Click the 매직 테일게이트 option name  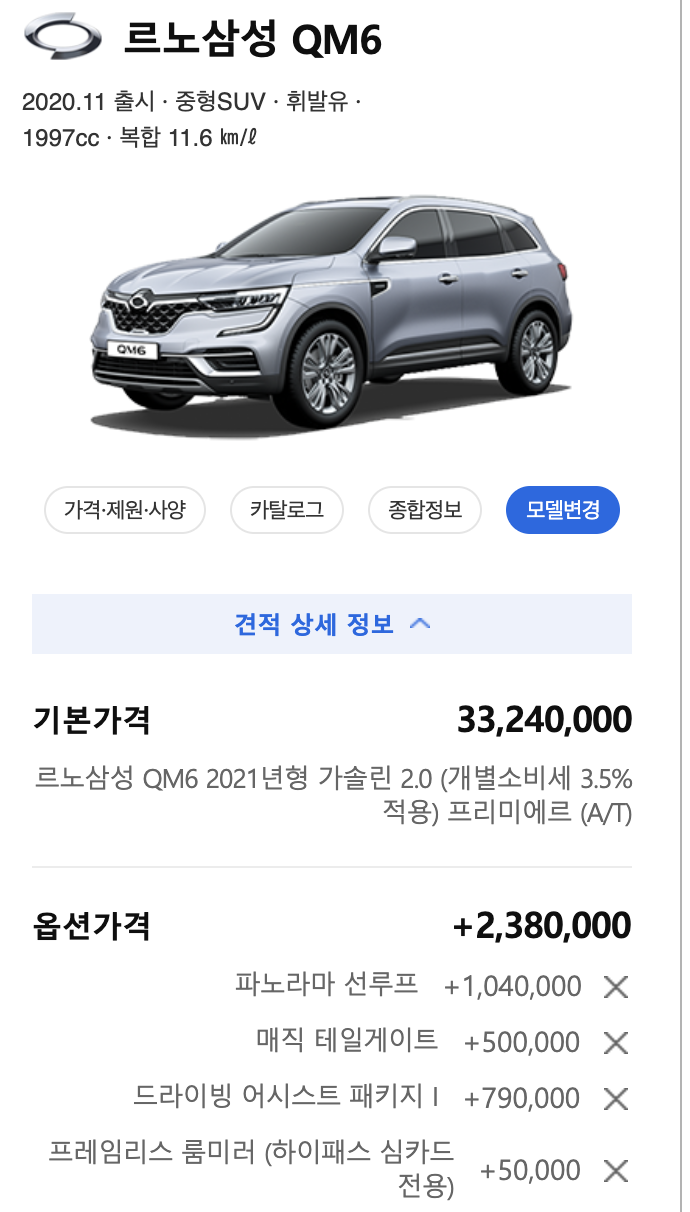click(x=347, y=1040)
